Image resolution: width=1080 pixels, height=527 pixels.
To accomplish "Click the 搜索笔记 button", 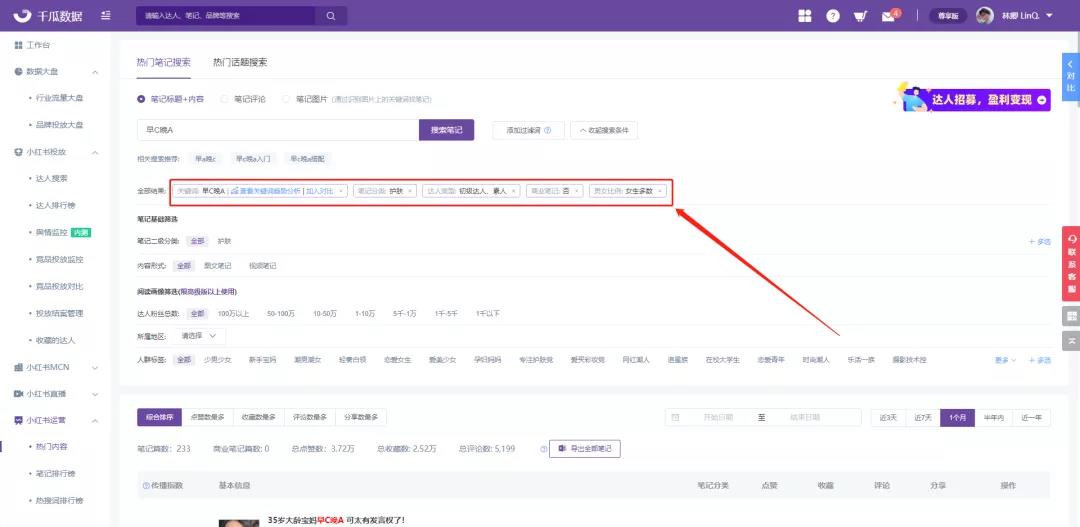I will (446, 130).
